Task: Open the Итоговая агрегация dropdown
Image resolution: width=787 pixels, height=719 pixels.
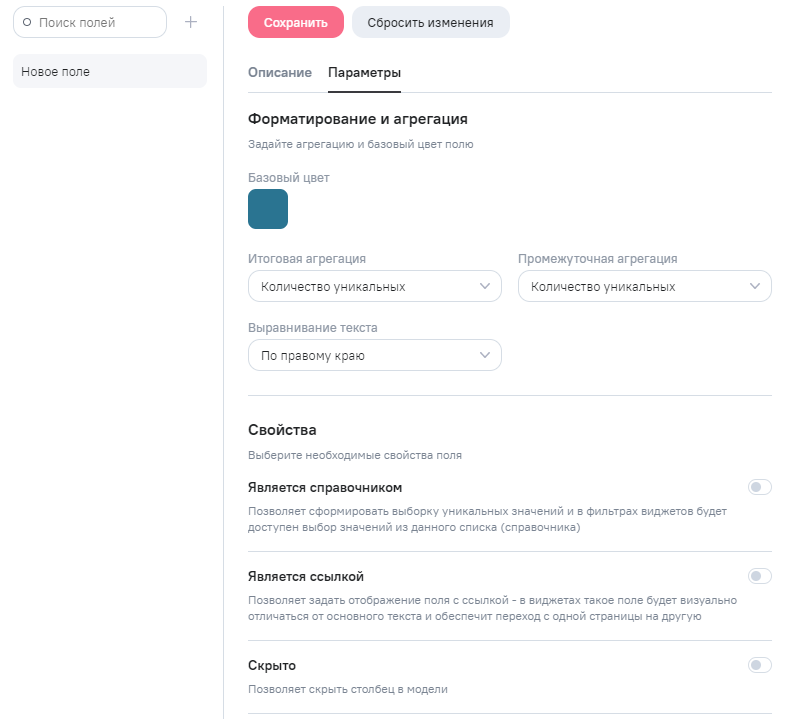Action: [x=374, y=286]
